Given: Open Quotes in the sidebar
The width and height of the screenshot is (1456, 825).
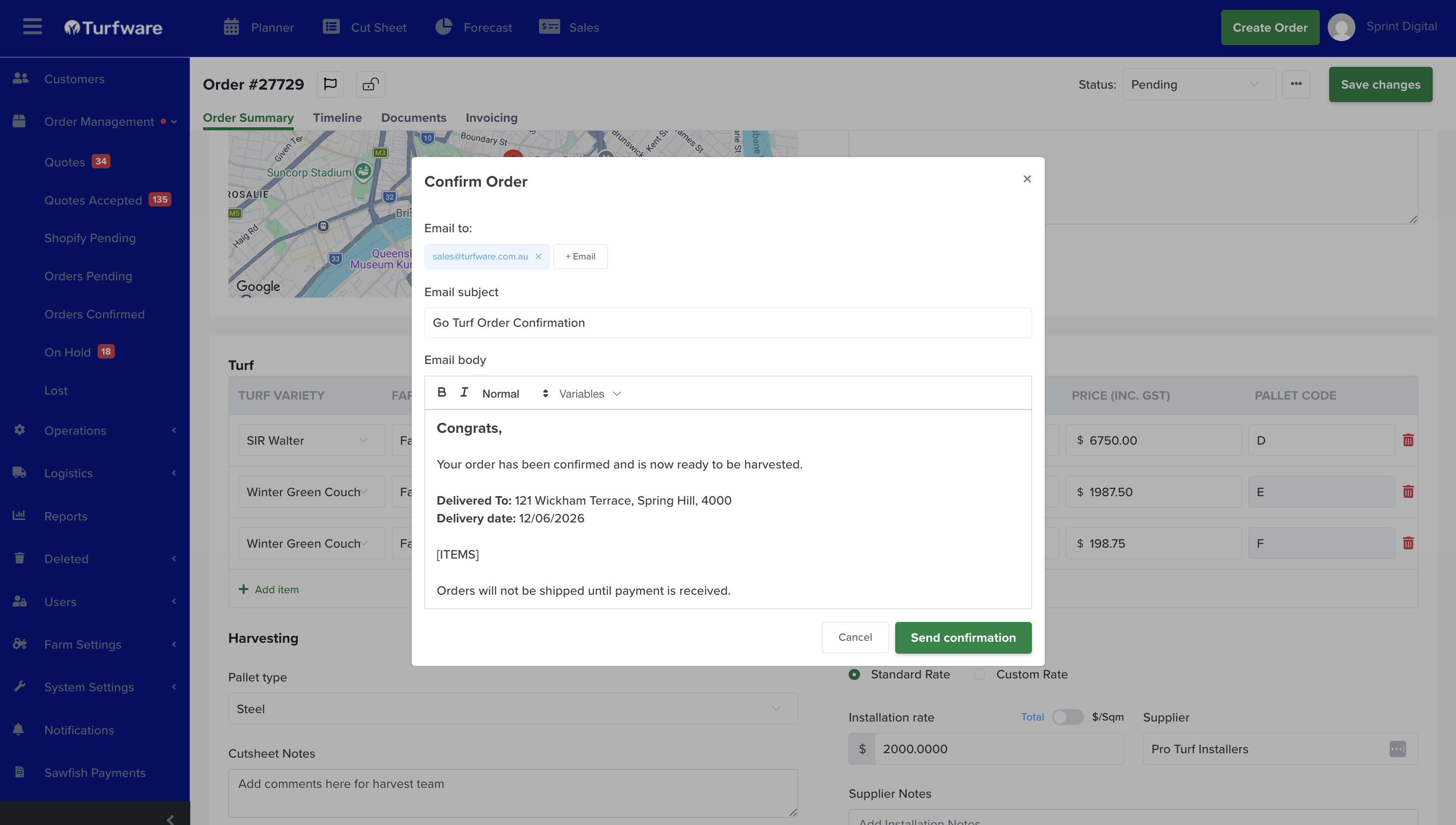Looking at the screenshot, I should 64,162.
